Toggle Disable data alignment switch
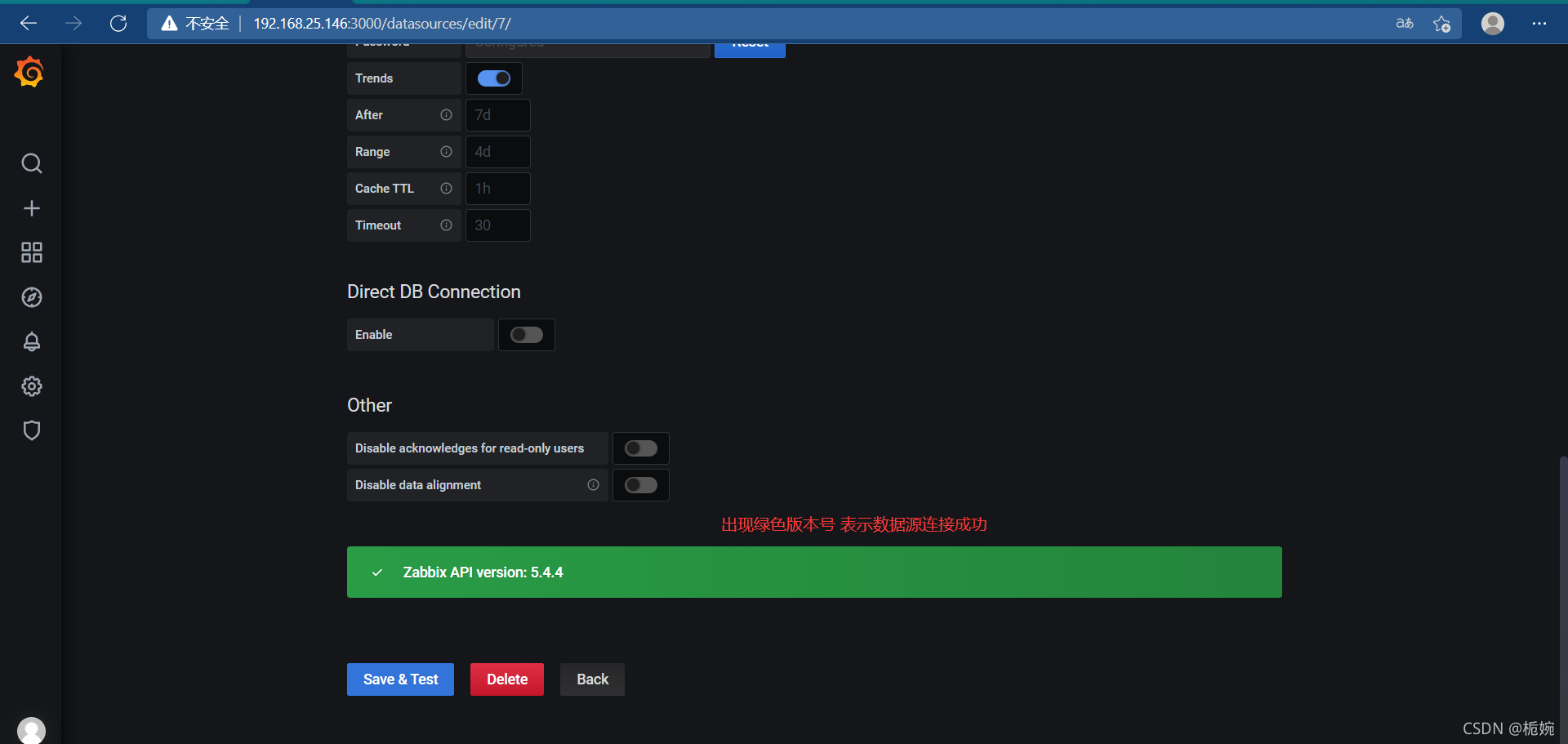Image resolution: width=1568 pixels, height=744 pixels. click(x=641, y=485)
